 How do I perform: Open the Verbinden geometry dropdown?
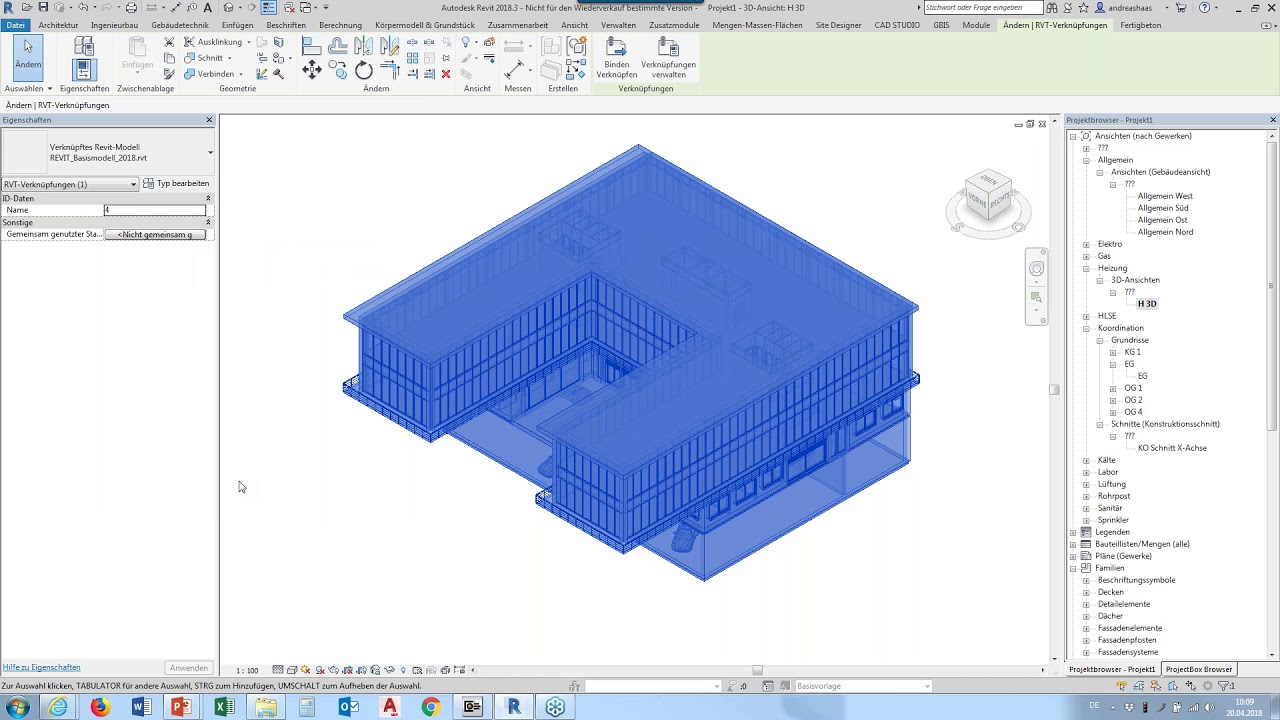pos(241,74)
